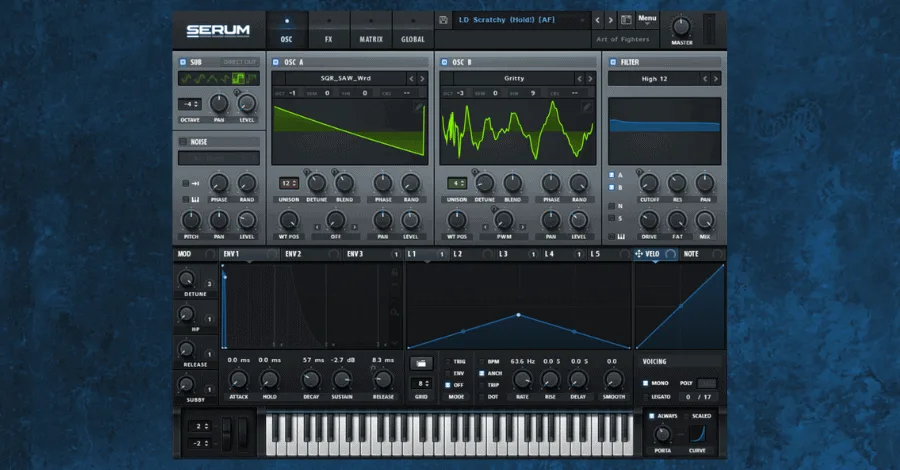Click the SUB DIRECT OUT button
Viewport: 900px width, 470px height.
pos(240,62)
